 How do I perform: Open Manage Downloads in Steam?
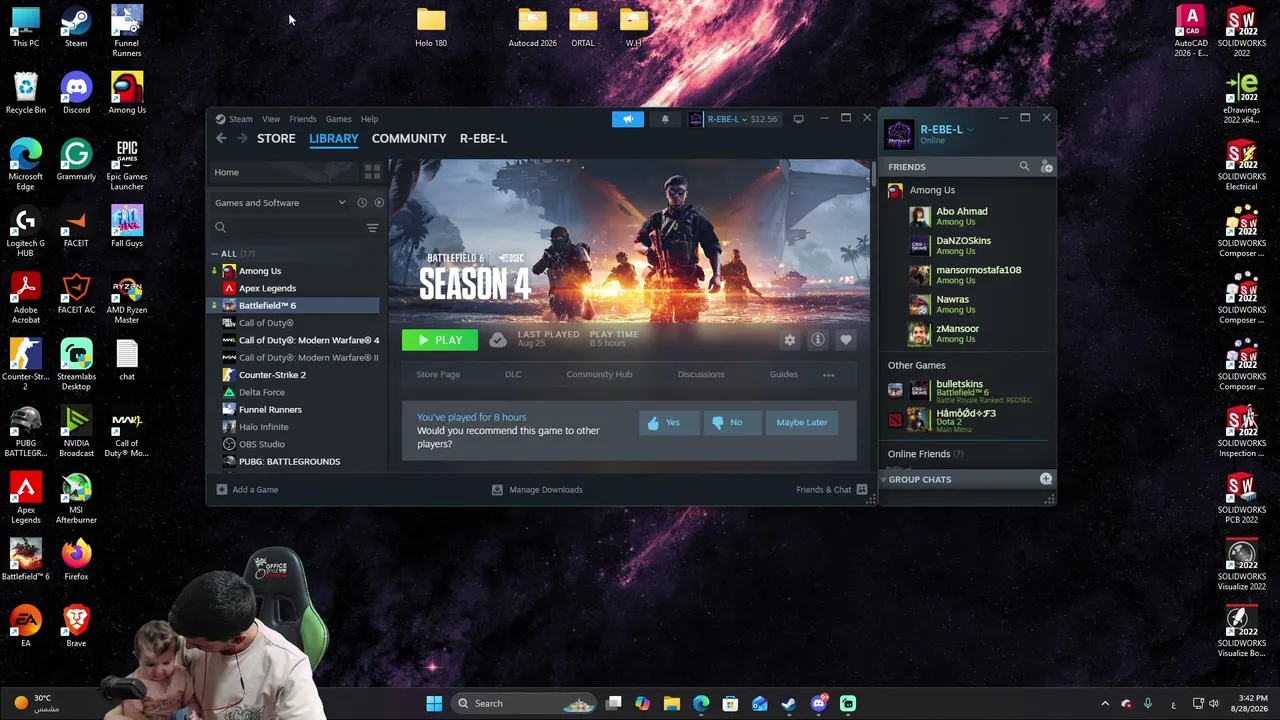click(537, 490)
